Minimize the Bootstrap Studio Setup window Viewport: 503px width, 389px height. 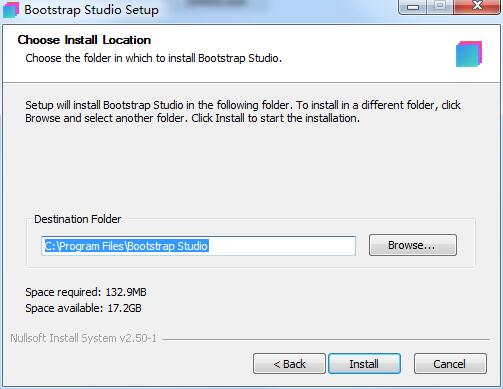413,7
